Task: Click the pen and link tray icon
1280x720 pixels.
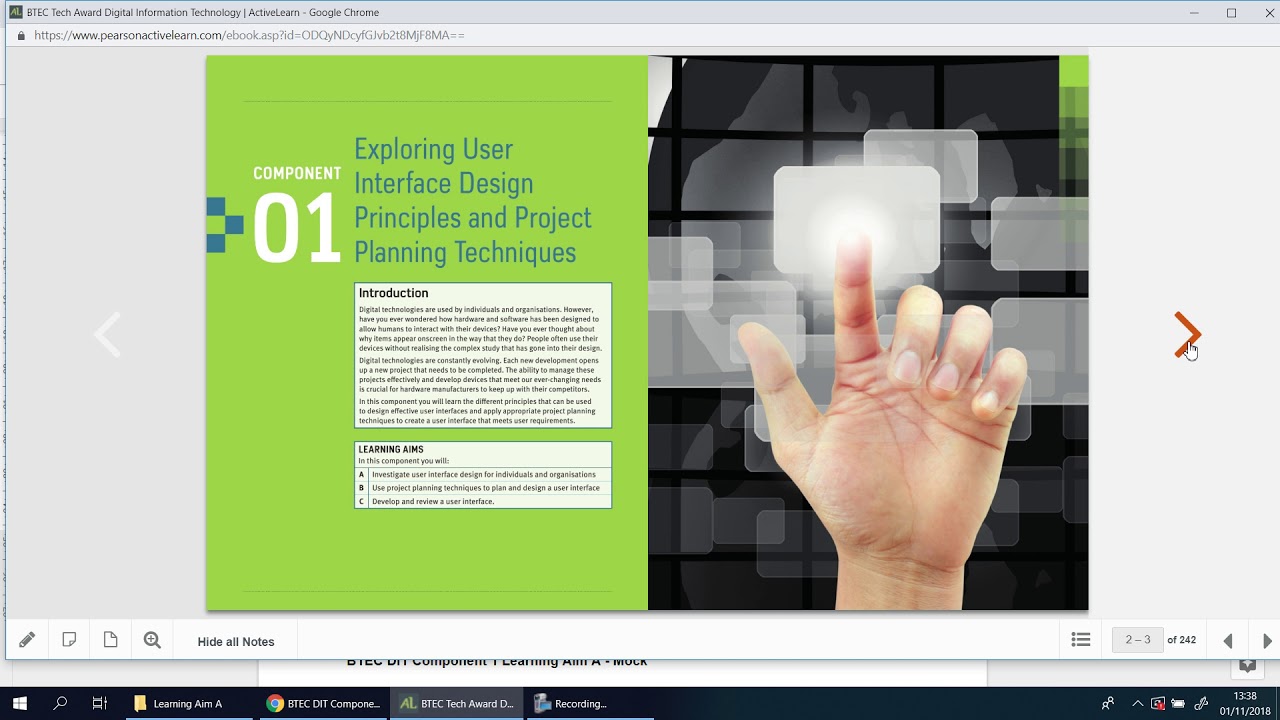Action: pyautogui.click(x=1201, y=703)
